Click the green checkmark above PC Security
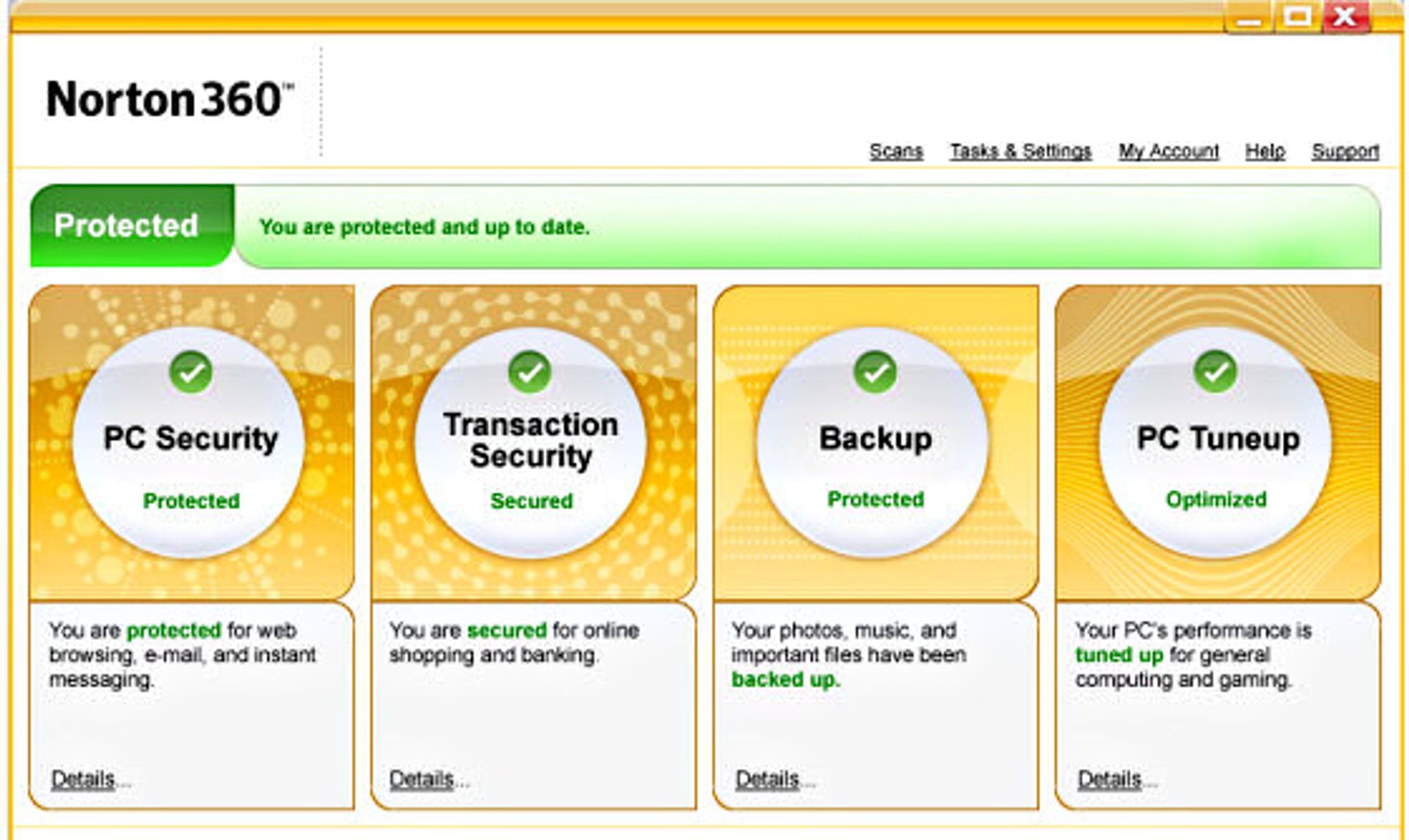This screenshot has height=840, width=1409. point(191,372)
